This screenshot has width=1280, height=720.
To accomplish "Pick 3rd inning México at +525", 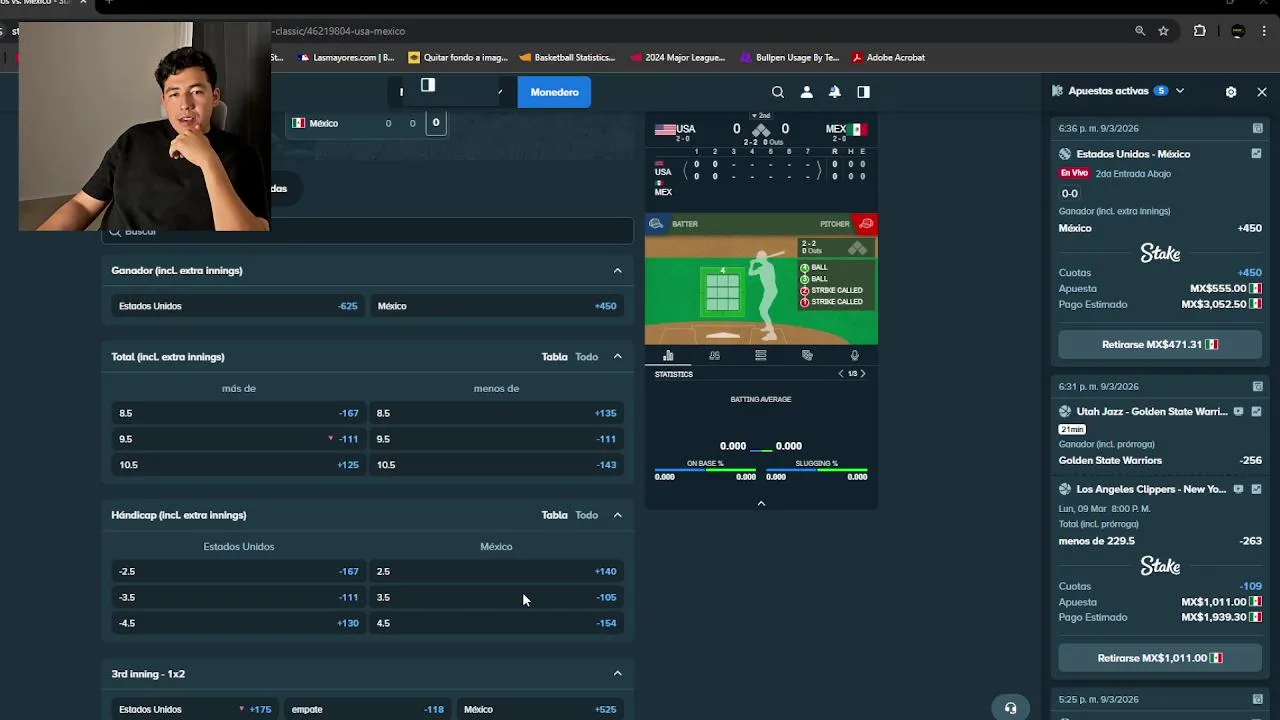I will pyautogui.click(x=540, y=709).
